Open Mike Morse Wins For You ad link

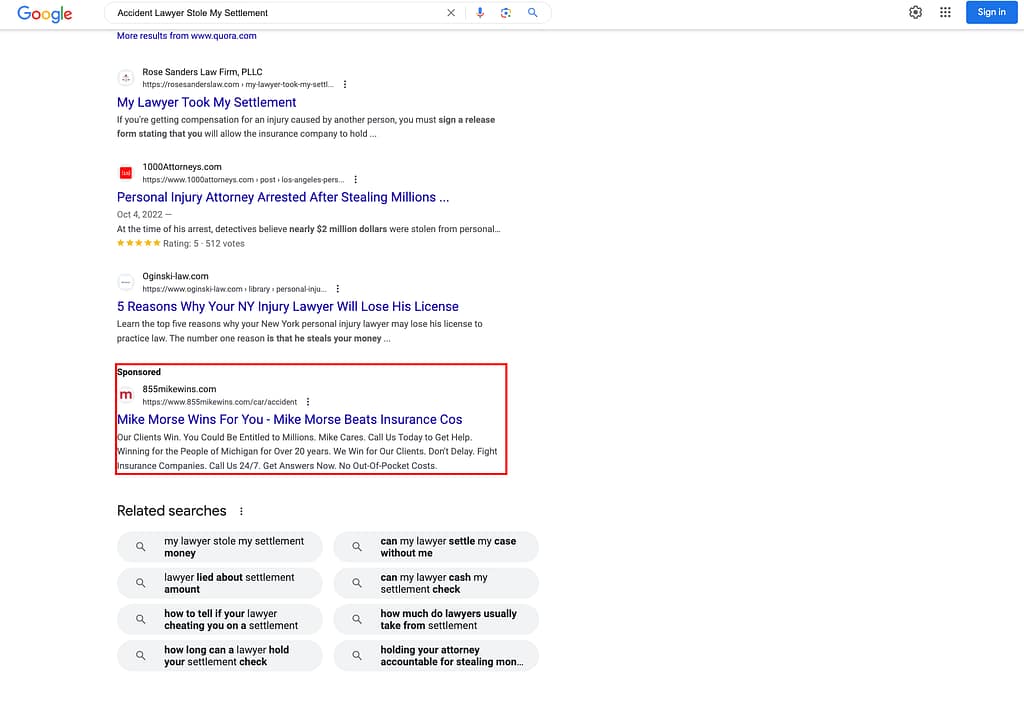(289, 419)
